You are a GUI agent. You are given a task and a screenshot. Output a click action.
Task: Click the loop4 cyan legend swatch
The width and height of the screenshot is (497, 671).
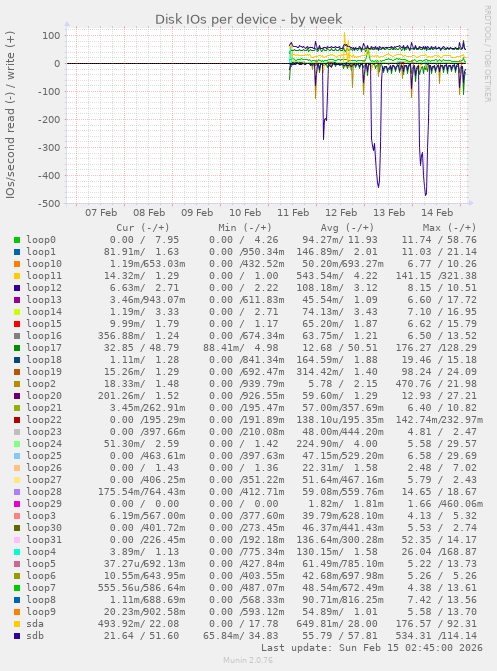point(17,552)
